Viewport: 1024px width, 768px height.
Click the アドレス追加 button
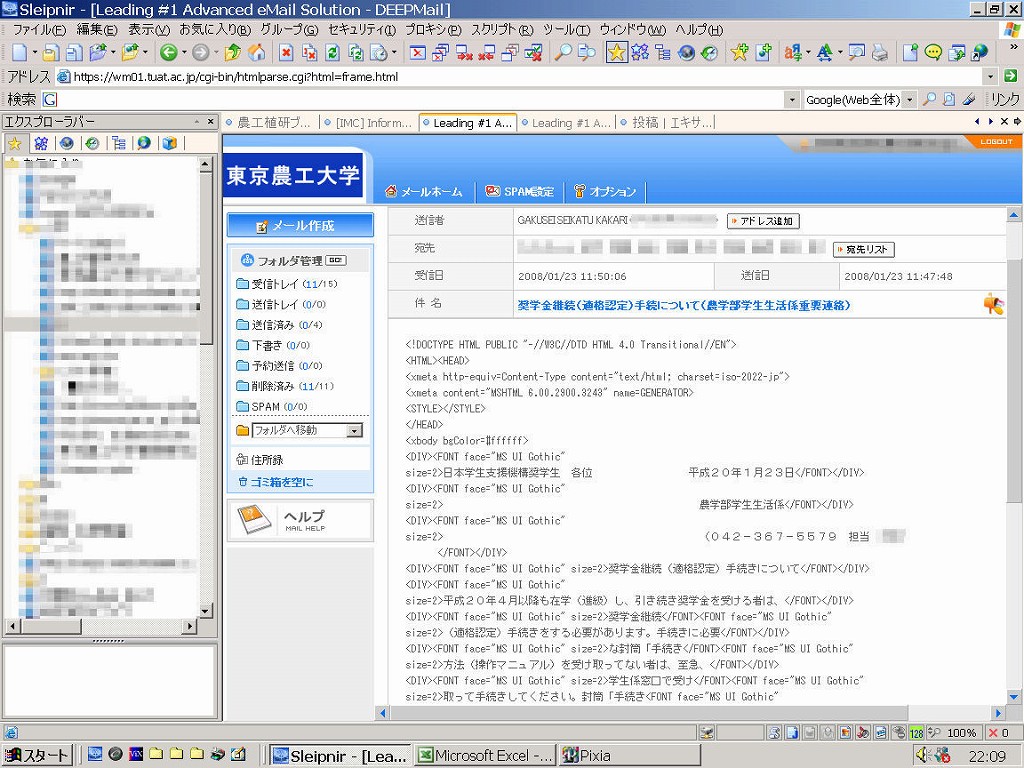(763, 221)
